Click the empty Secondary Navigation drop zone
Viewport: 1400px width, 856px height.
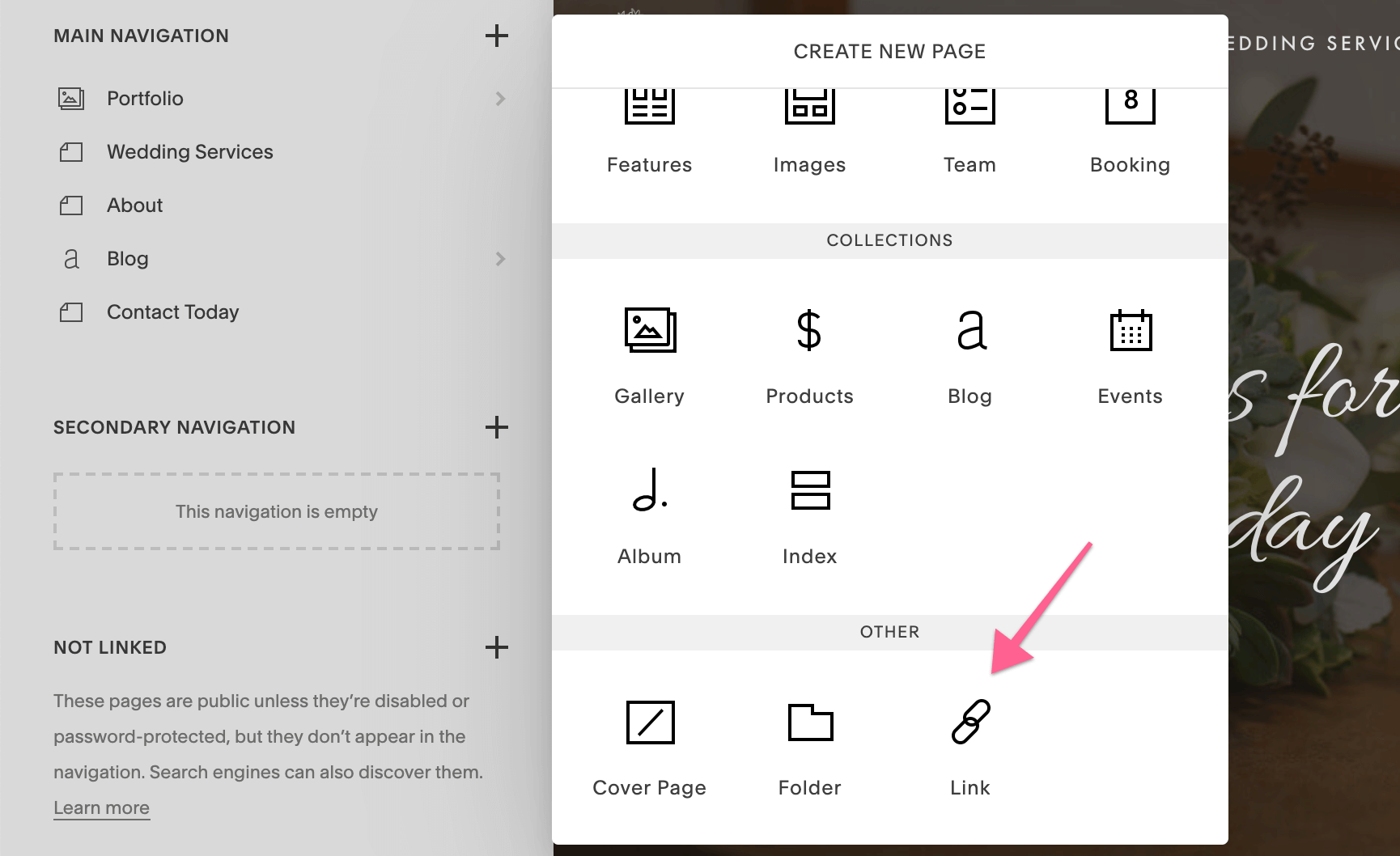click(276, 511)
